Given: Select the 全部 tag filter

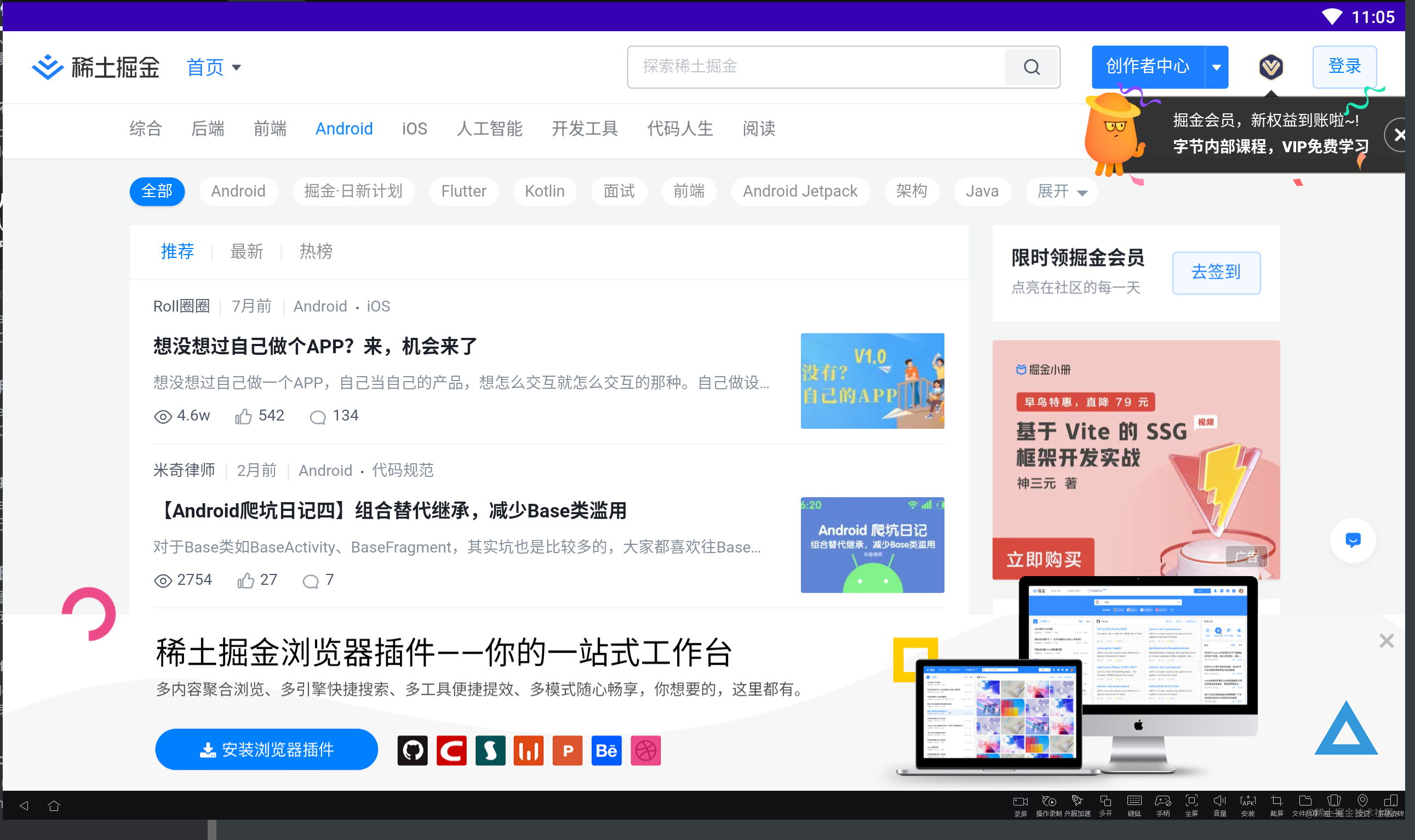Looking at the screenshot, I should [157, 191].
